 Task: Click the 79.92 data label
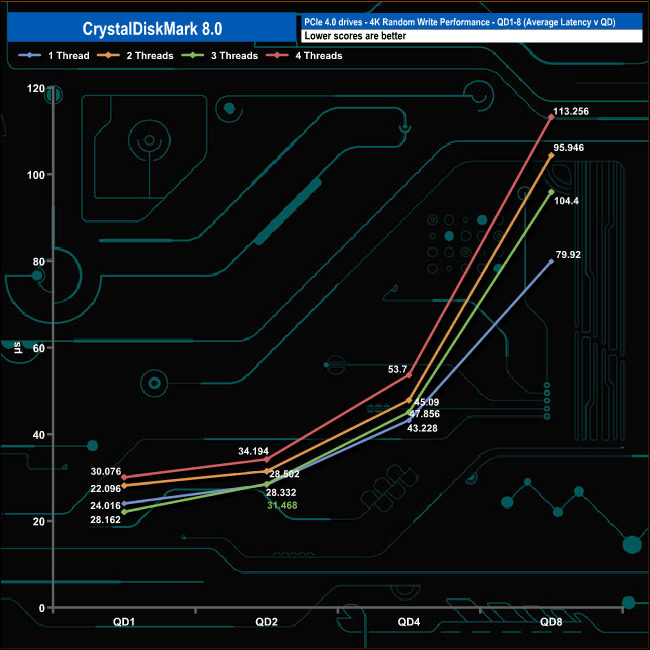point(568,255)
